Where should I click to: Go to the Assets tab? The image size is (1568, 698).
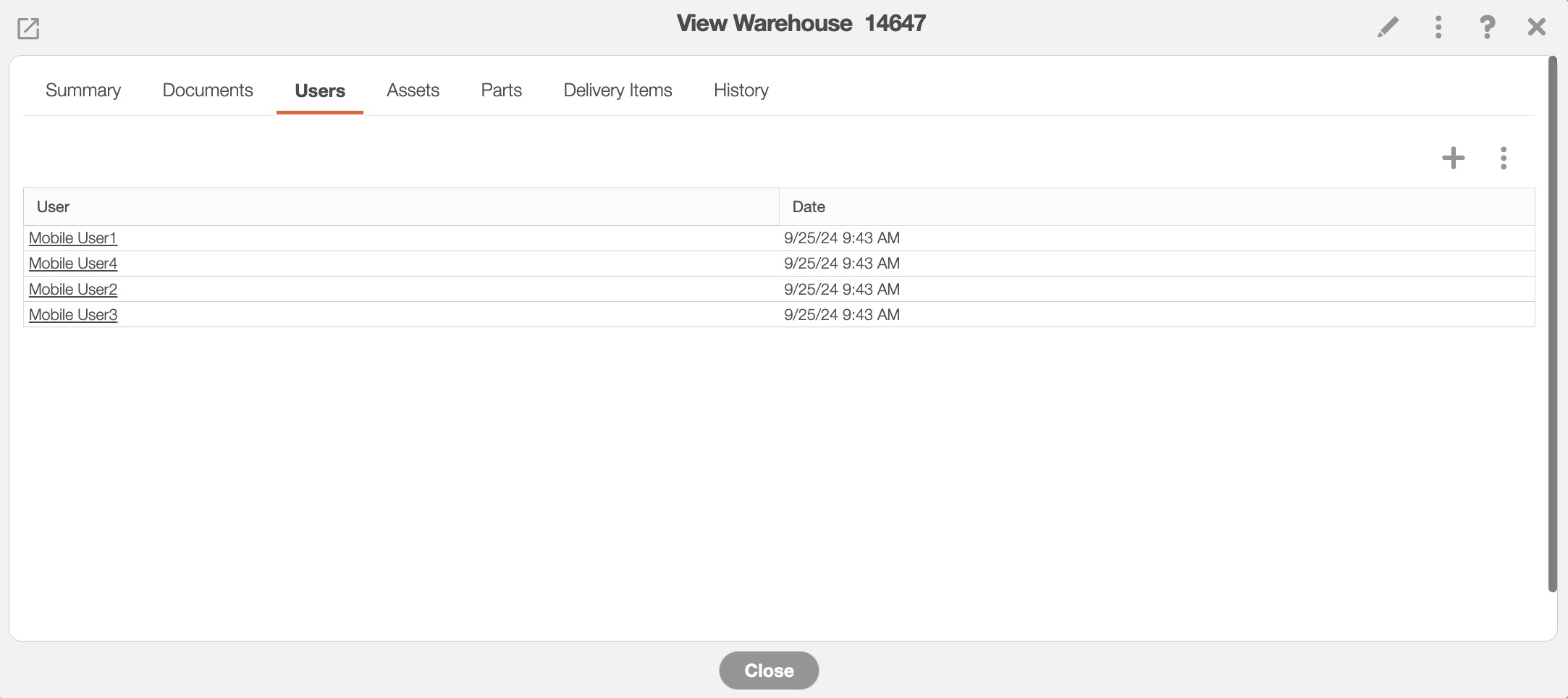click(x=413, y=91)
